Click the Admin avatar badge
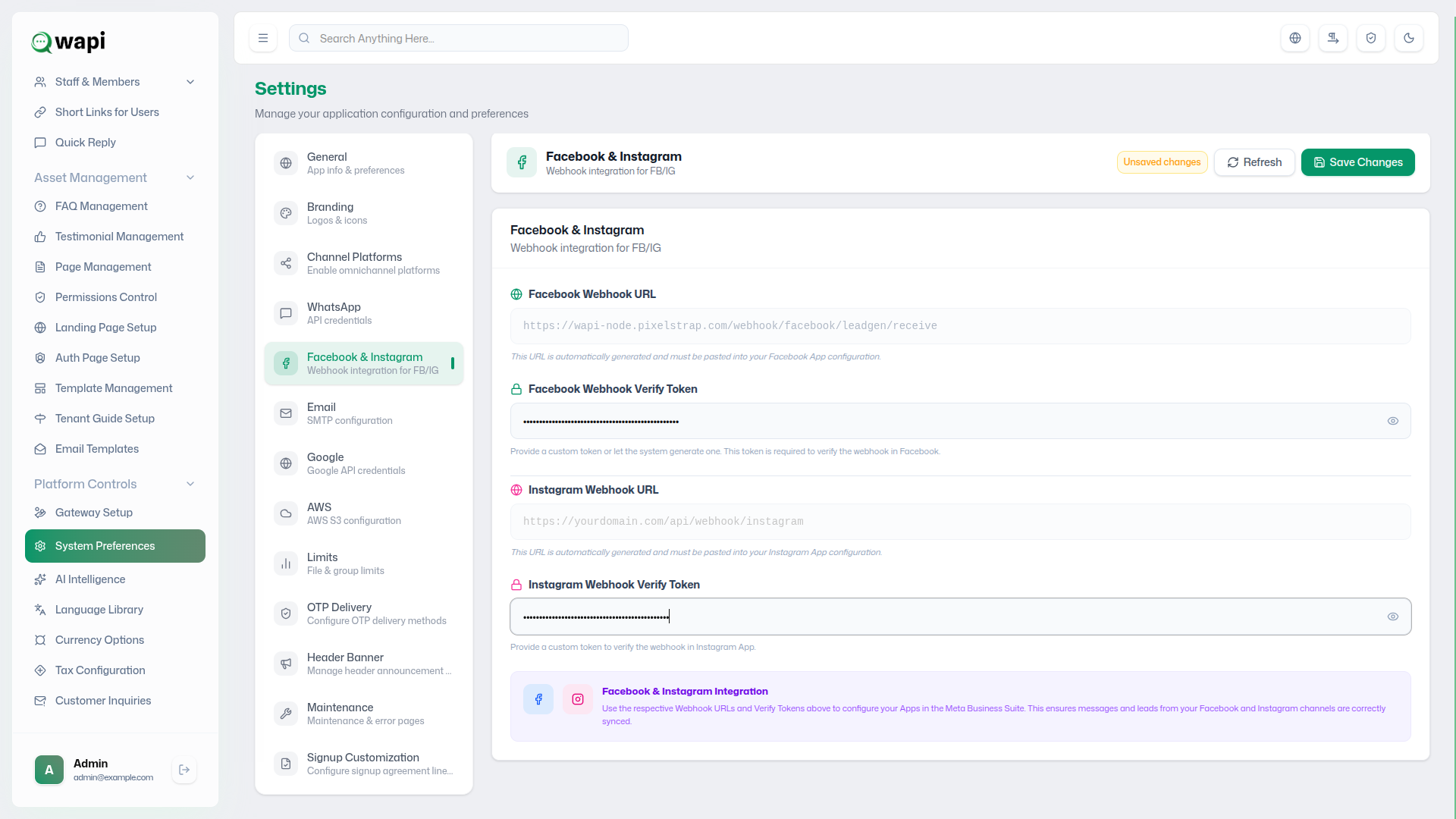 coord(49,770)
